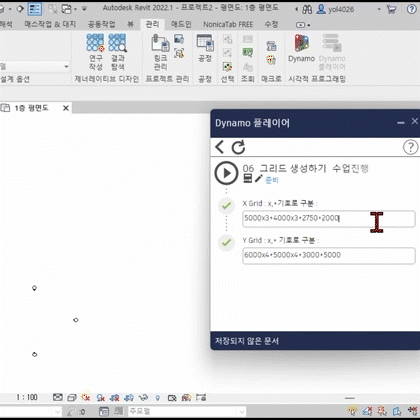
Task: Open Macro security icon
Action: coord(271,60)
